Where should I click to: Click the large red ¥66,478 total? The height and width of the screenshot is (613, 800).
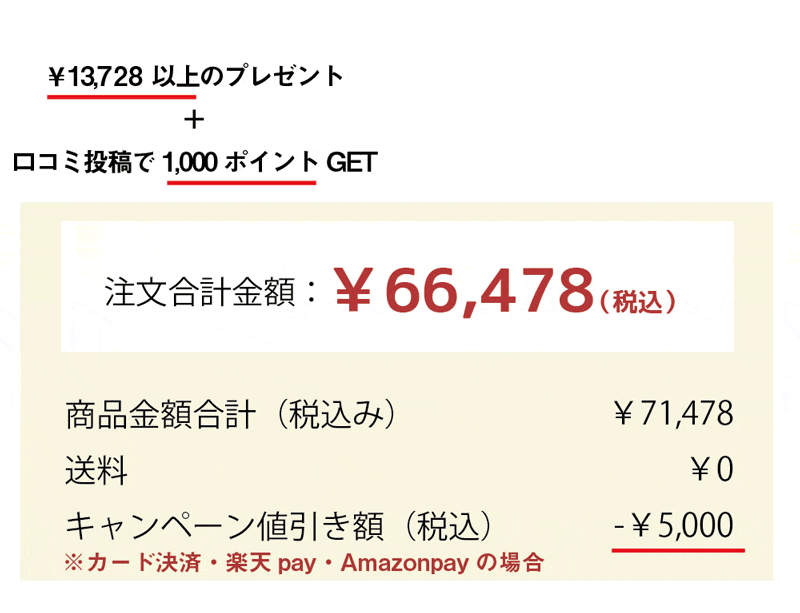[463, 290]
